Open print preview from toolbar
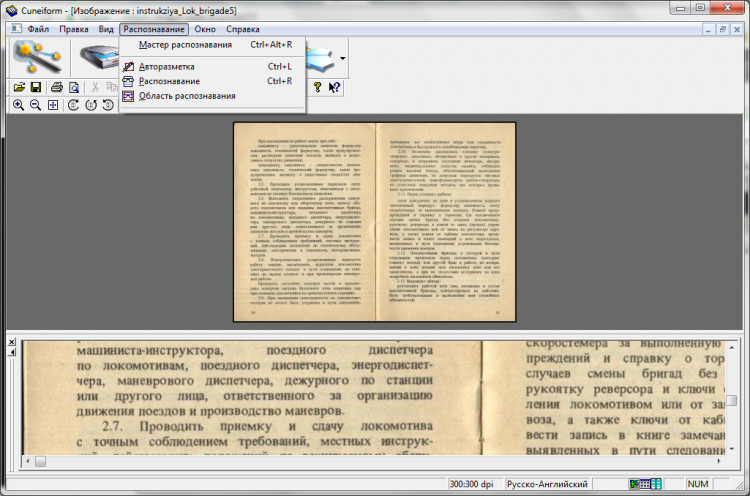750x496 pixels. [73, 87]
